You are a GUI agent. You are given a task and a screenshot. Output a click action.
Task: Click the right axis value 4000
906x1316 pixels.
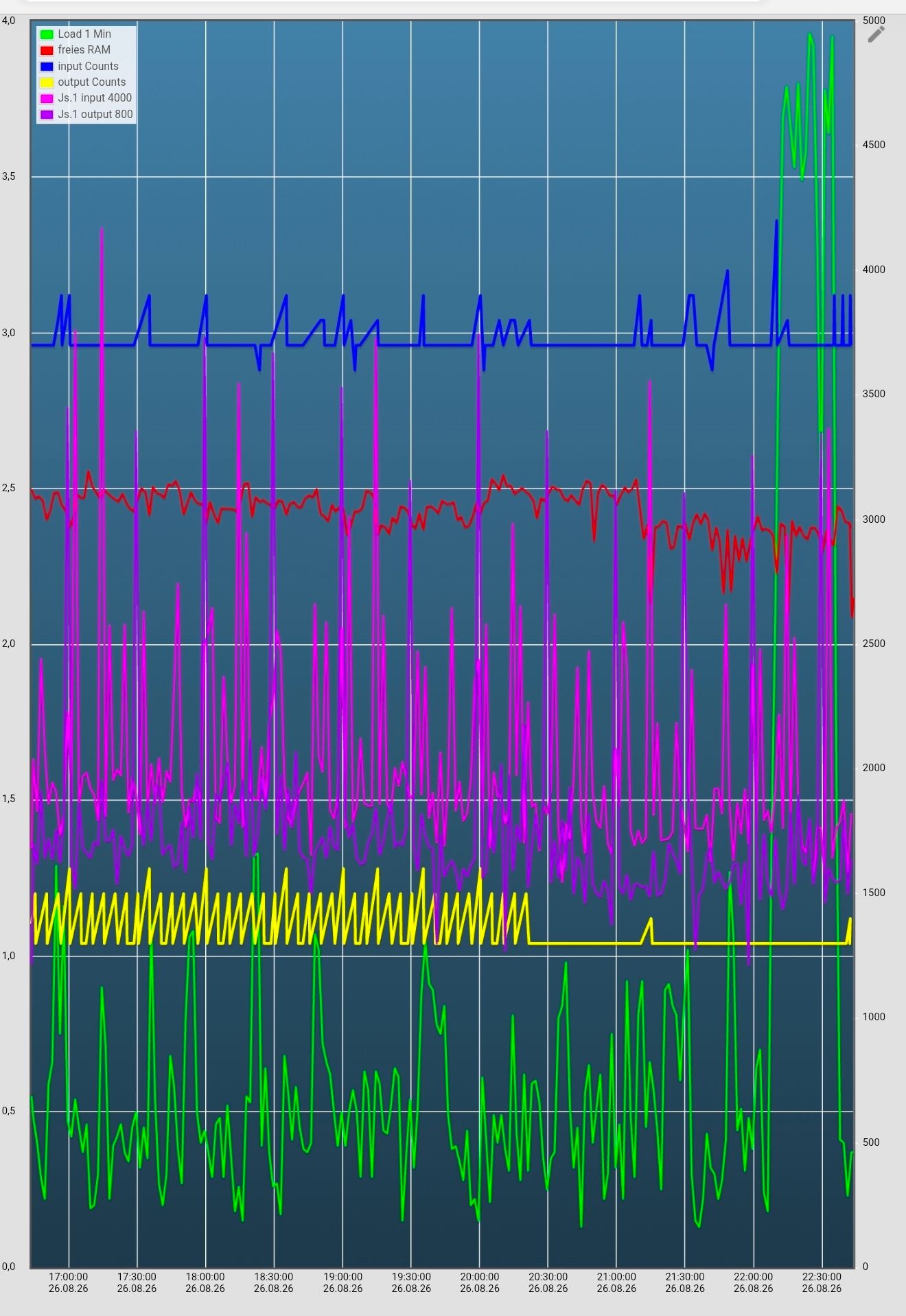tap(874, 270)
